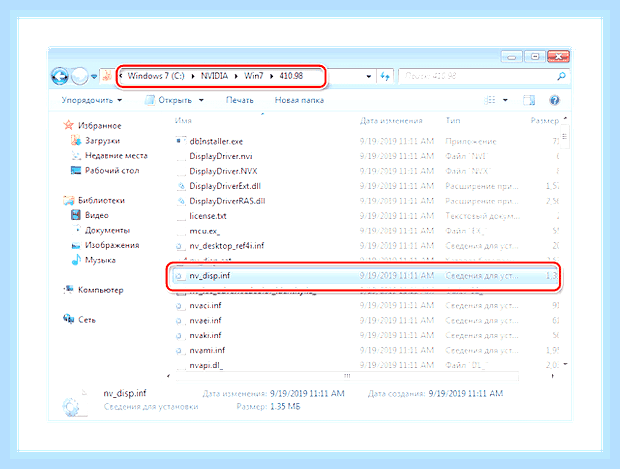Click the change view icon
620x469 pixels.
point(490,100)
